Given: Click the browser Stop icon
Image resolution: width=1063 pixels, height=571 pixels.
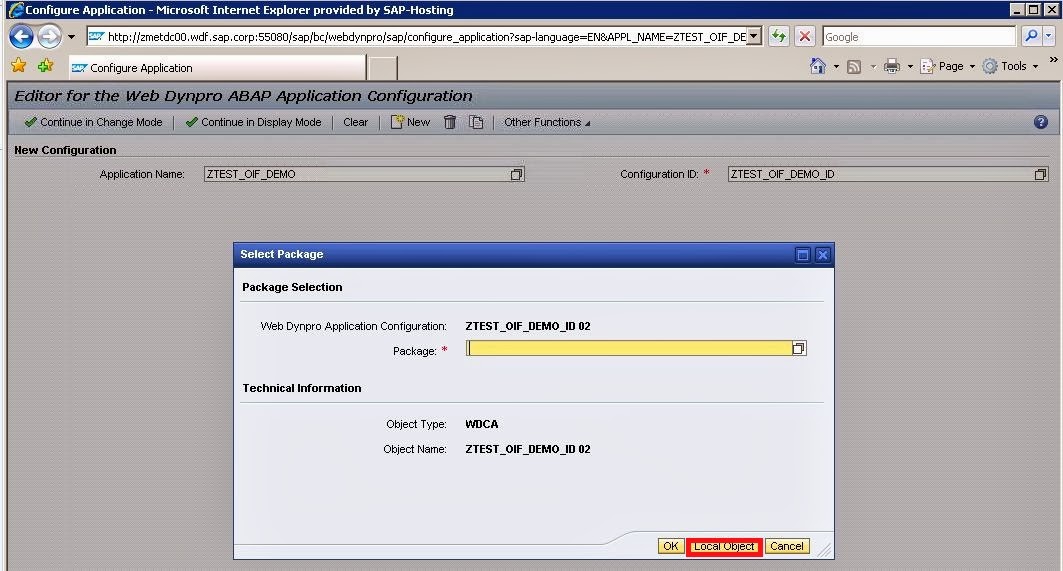Looking at the screenshot, I should (x=805, y=37).
